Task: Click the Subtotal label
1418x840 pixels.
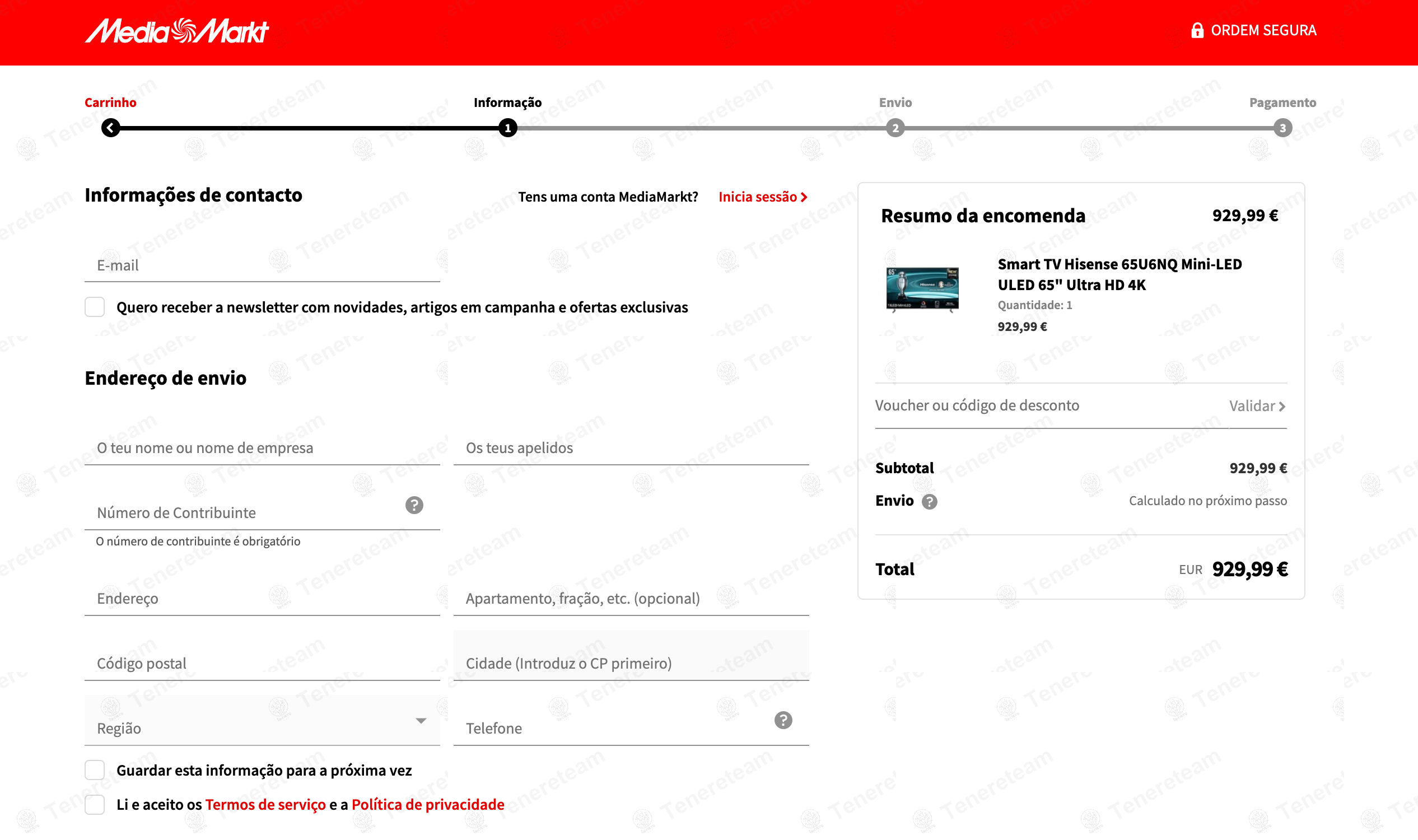Action: 904,468
